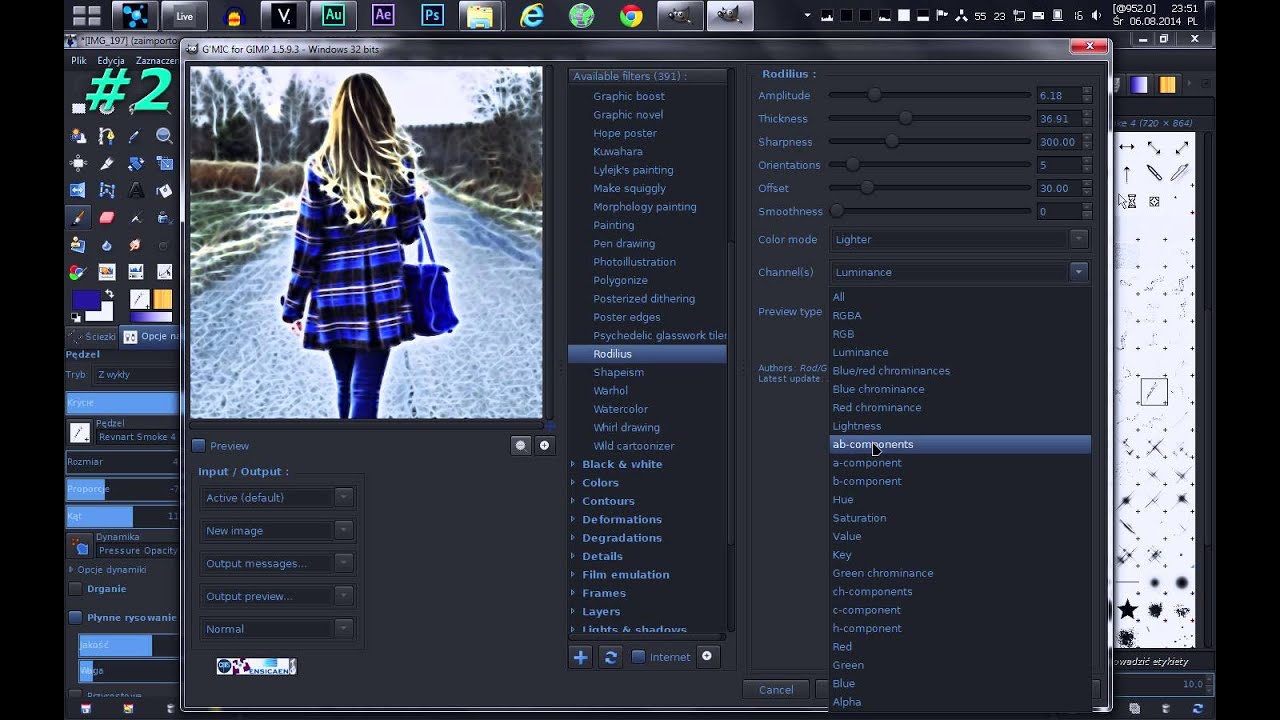Image resolution: width=1280 pixels, height=720 pixels.
Task: Click the round button next to Internet checkbox
Action: [x=707, y=656]
